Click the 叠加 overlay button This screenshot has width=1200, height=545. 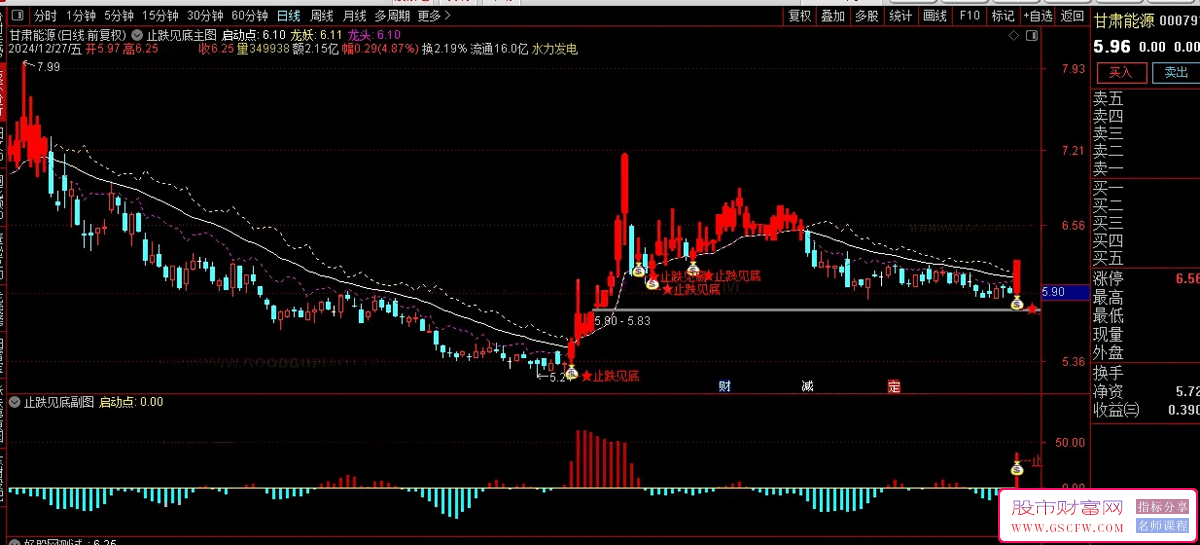point(833,16)
